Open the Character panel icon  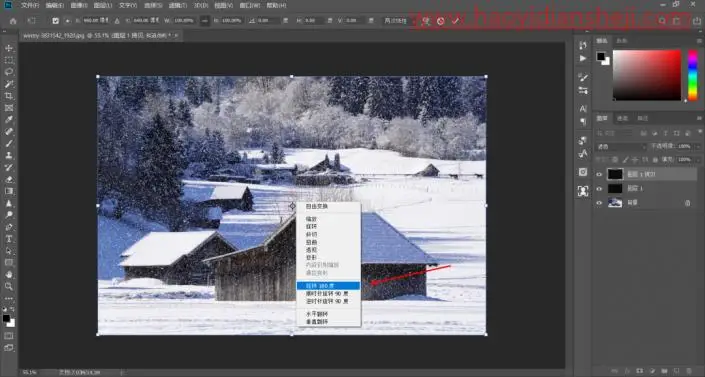583,108
